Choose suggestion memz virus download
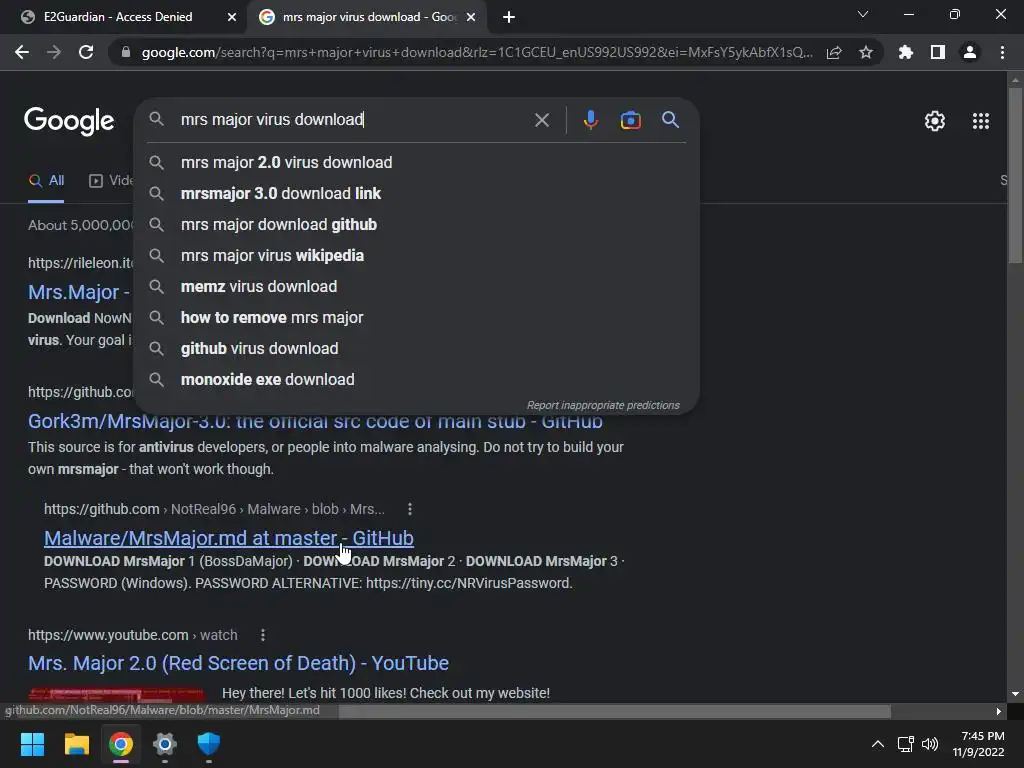Image resolution: width=1024 pixels, height=768 pixels. [x=416, y=287]
